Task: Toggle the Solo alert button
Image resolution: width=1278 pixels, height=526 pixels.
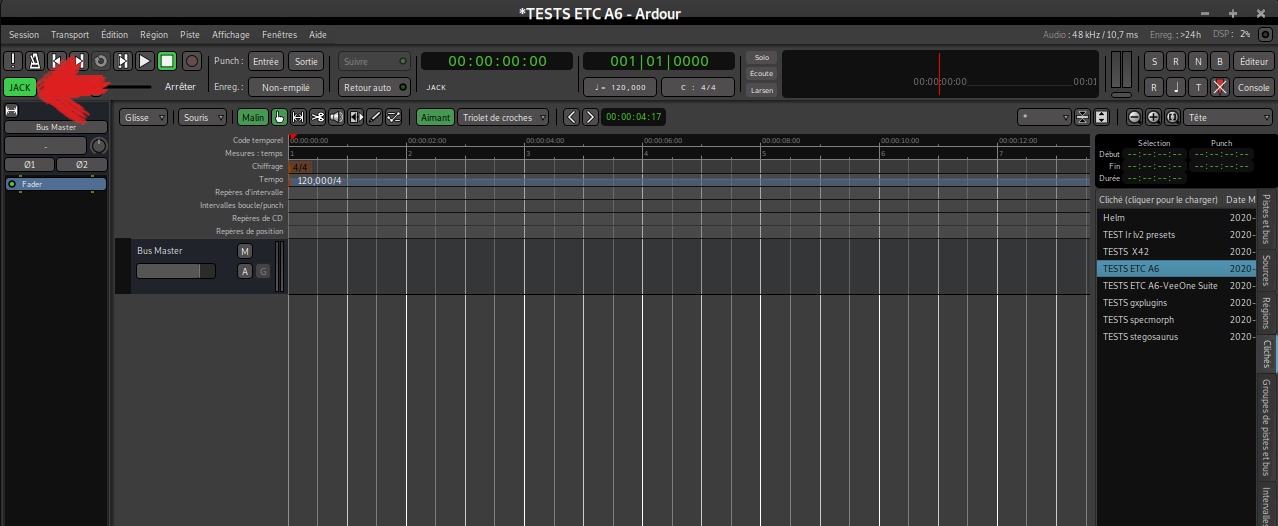Action: 762,58
